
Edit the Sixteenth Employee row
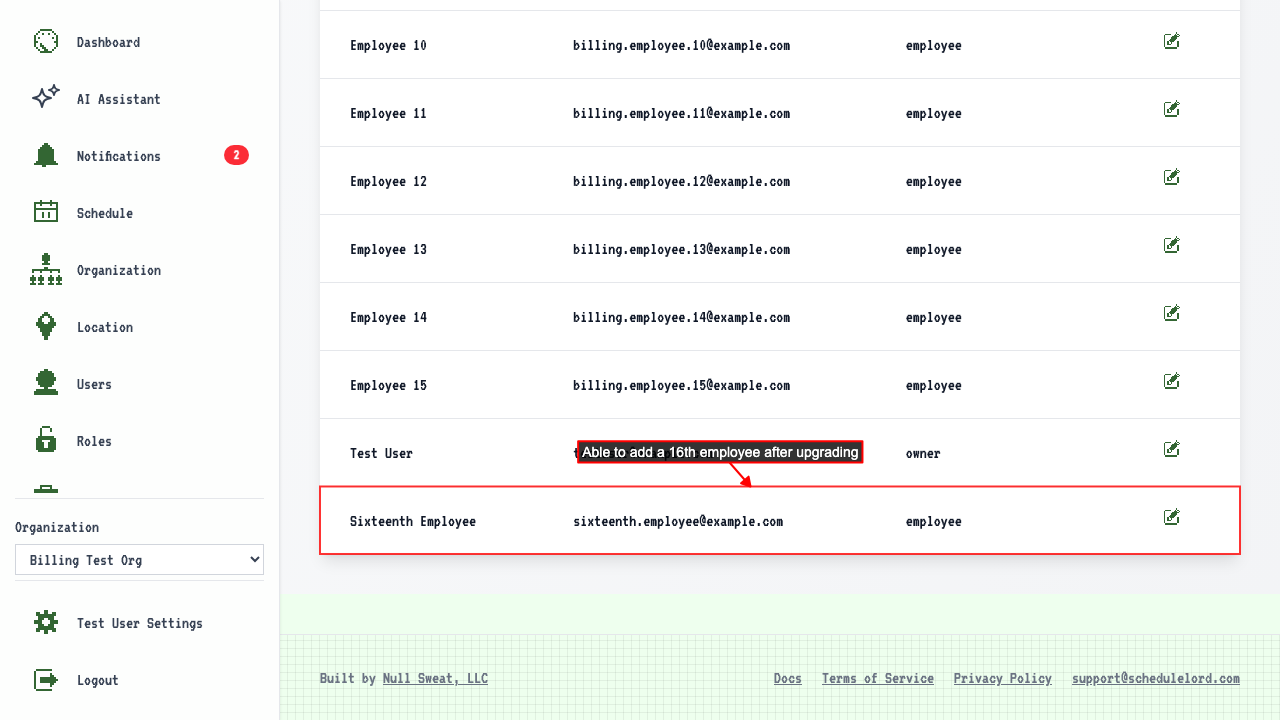1172,517
